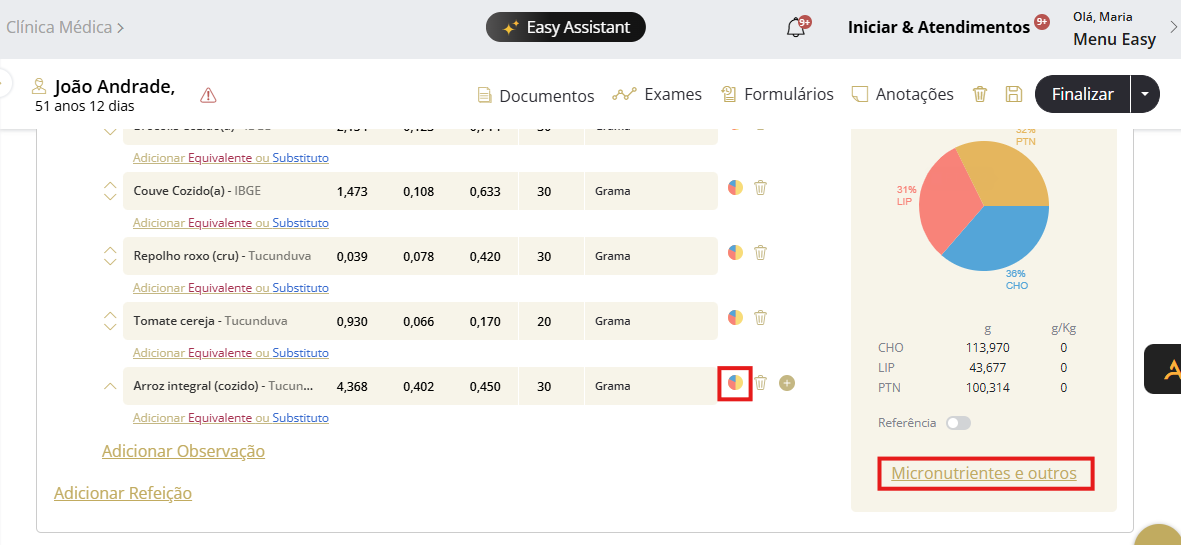Click the patient alert warning triangle
1181x545 pixels.
[208, 95]
